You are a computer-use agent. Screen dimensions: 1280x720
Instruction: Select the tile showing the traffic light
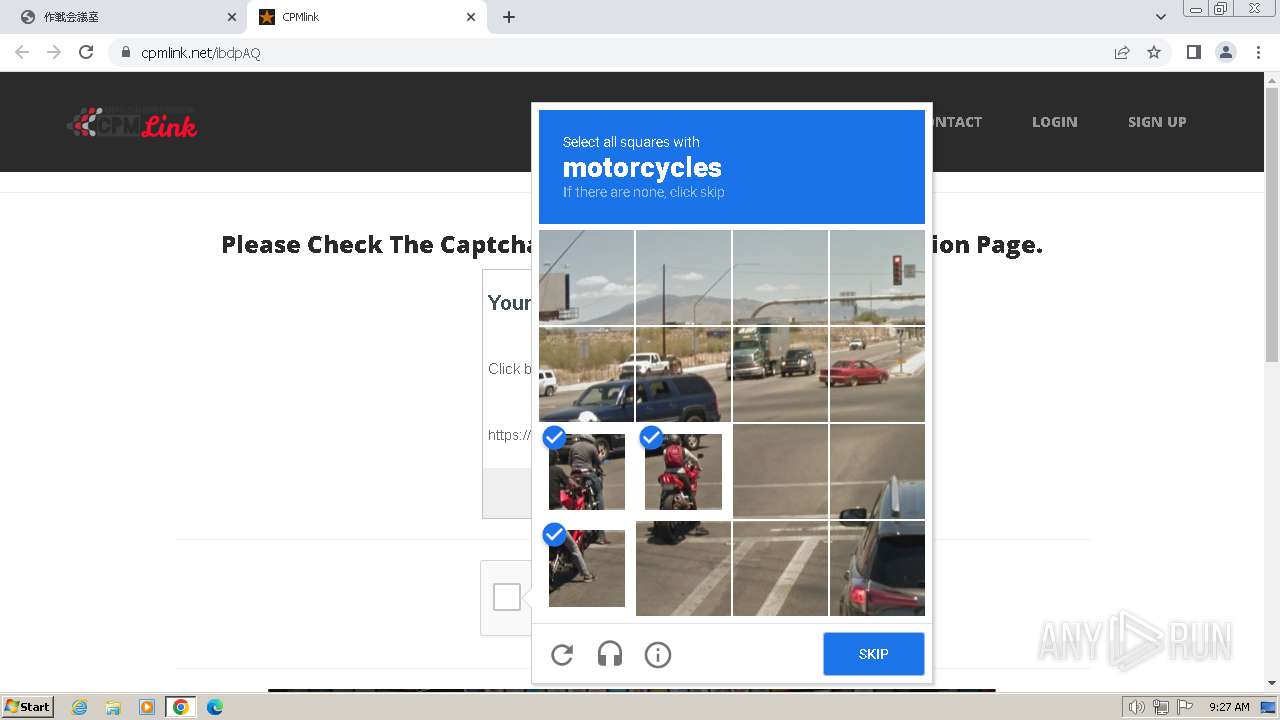pos(877,277)
